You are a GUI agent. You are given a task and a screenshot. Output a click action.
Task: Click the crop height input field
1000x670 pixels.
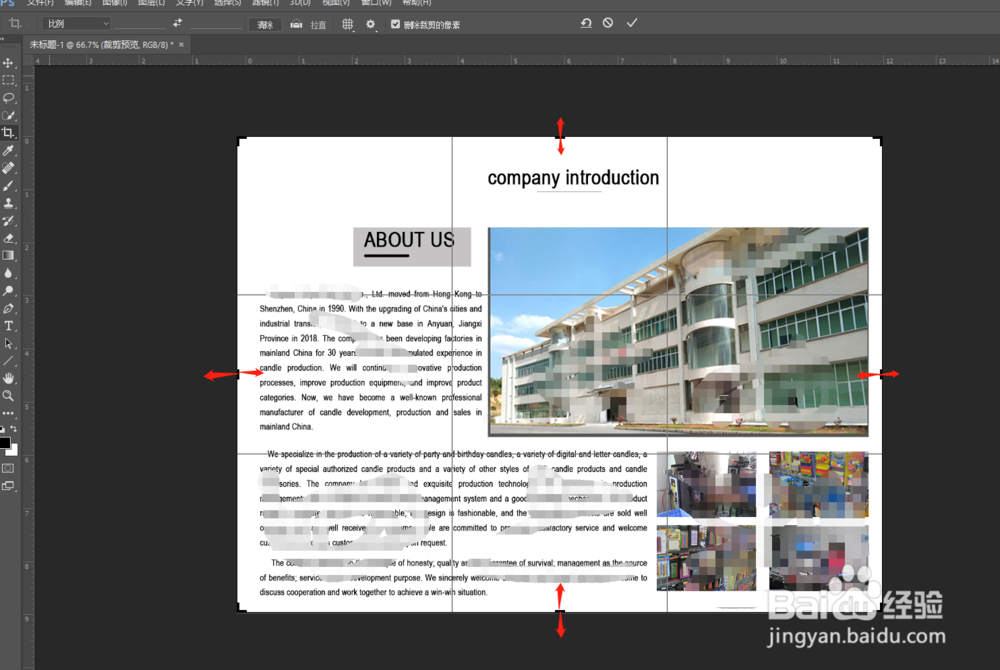216,24
